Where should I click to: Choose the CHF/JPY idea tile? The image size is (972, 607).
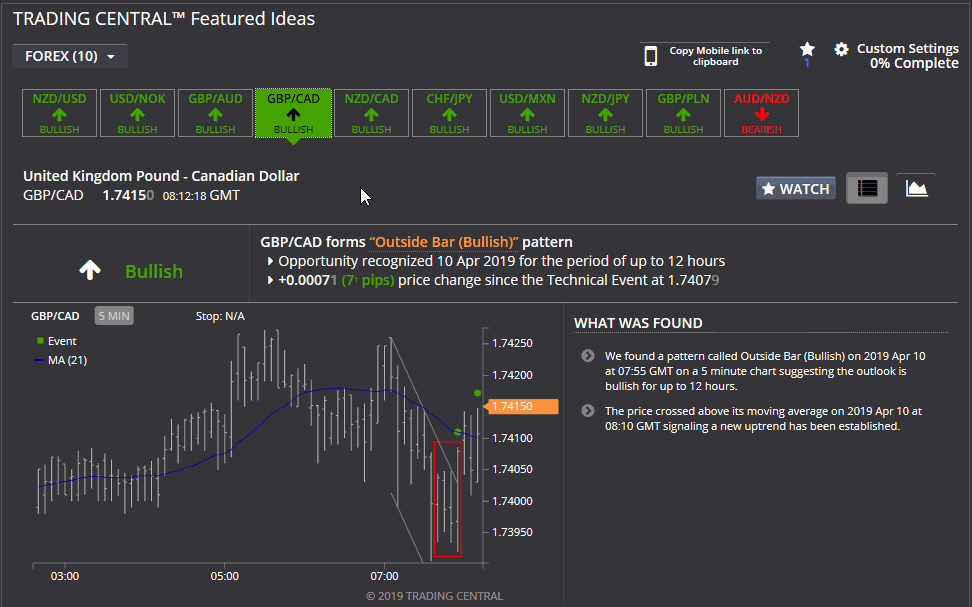[449, 113]
